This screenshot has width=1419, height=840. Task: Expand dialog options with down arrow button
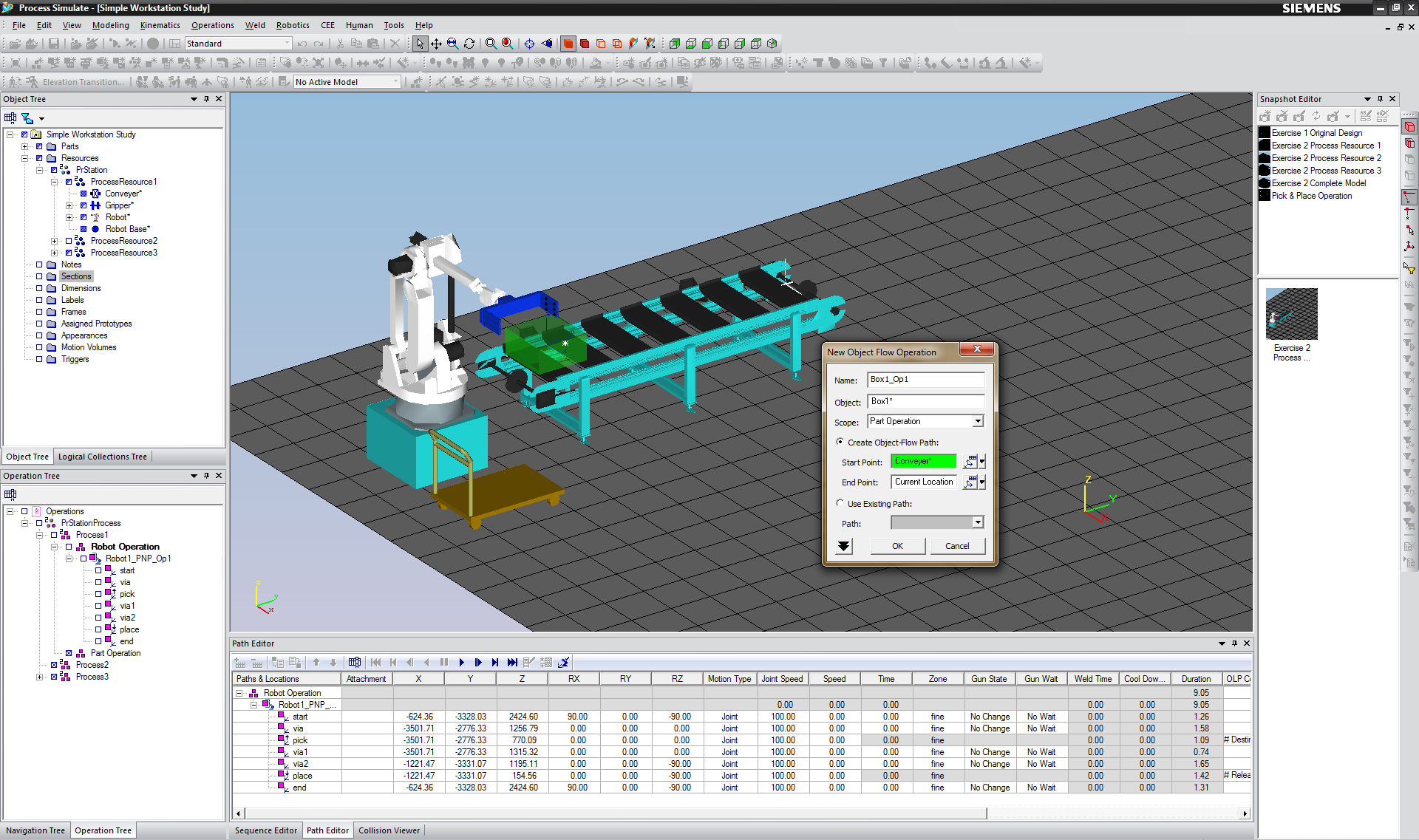tap(843, 546)
